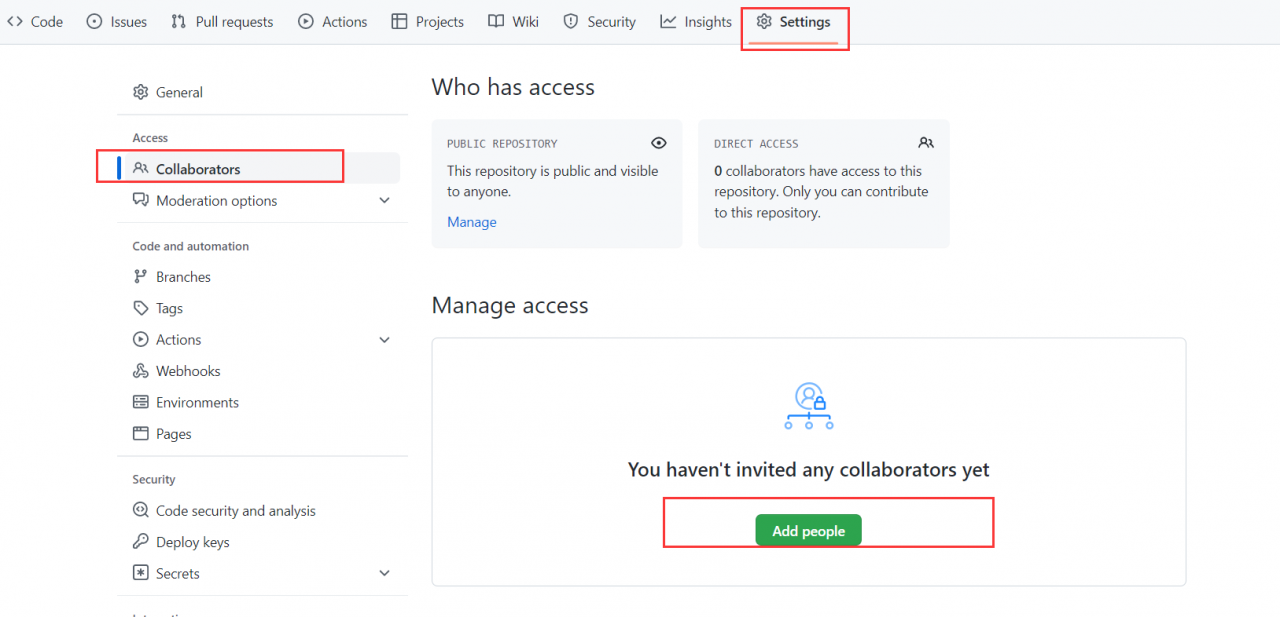Click the 'PUBLIC REPOSITORY' label

point(502,144)
